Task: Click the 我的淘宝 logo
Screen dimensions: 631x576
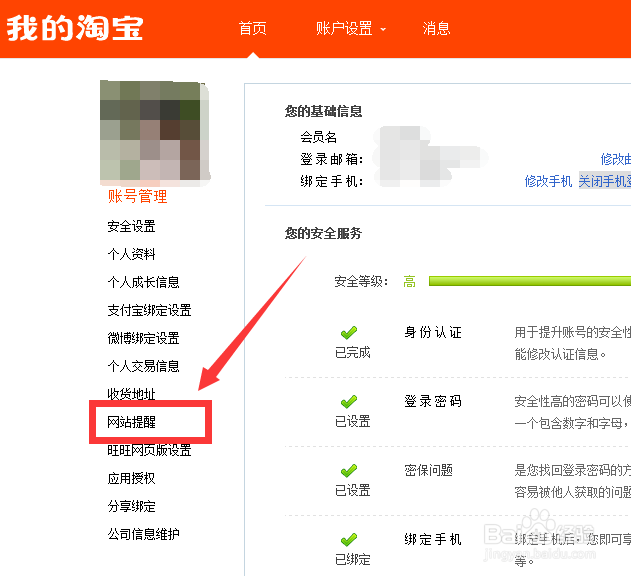Action: click(75, 28)
